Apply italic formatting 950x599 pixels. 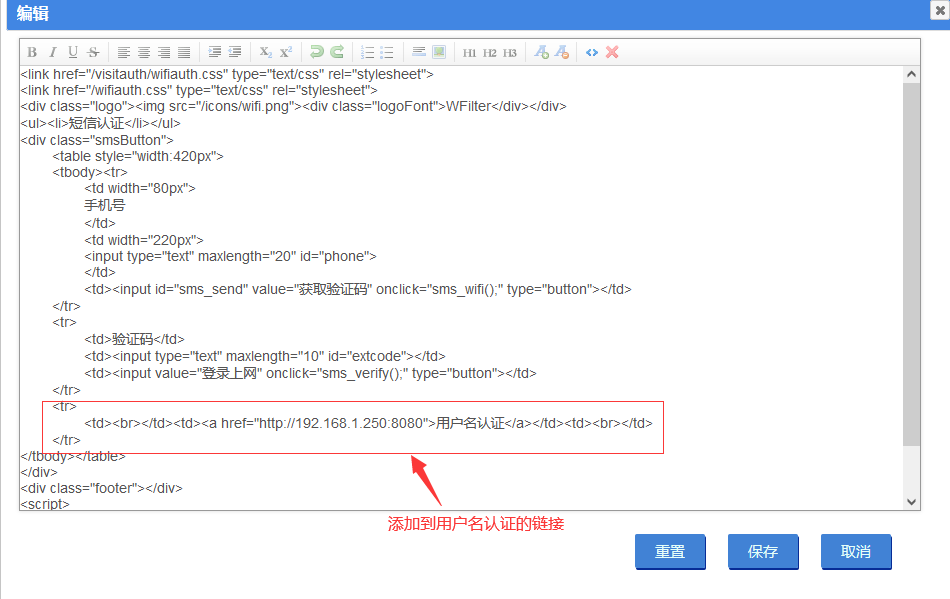point(52,52)
